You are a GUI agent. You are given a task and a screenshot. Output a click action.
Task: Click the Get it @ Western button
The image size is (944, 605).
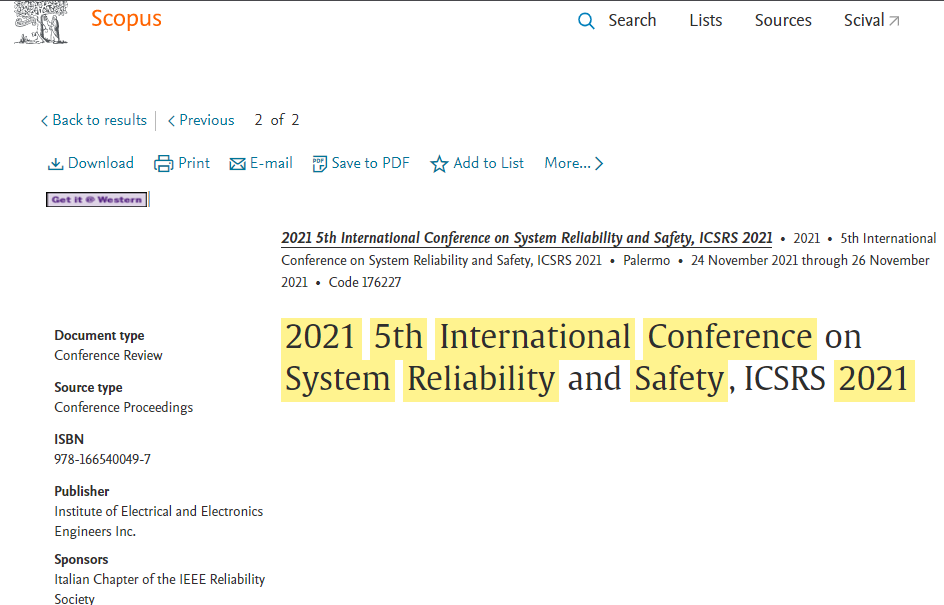click(97, 199)
